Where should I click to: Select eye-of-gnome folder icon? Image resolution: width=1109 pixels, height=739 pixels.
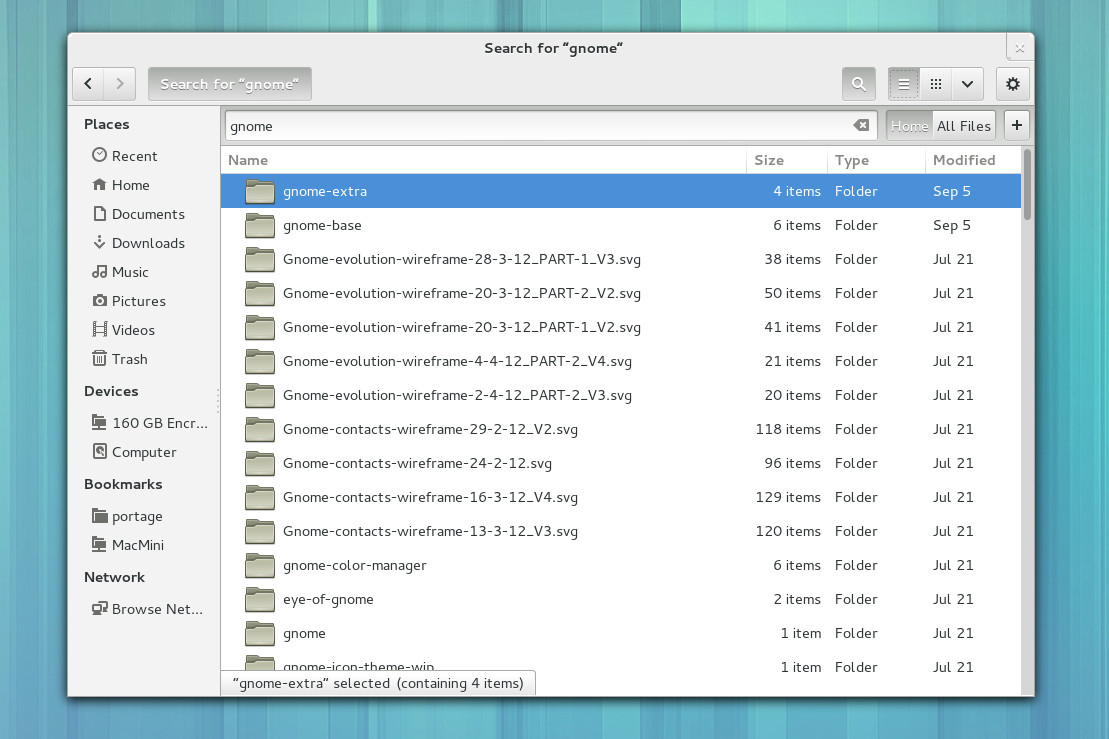click(x=260, y=599)
